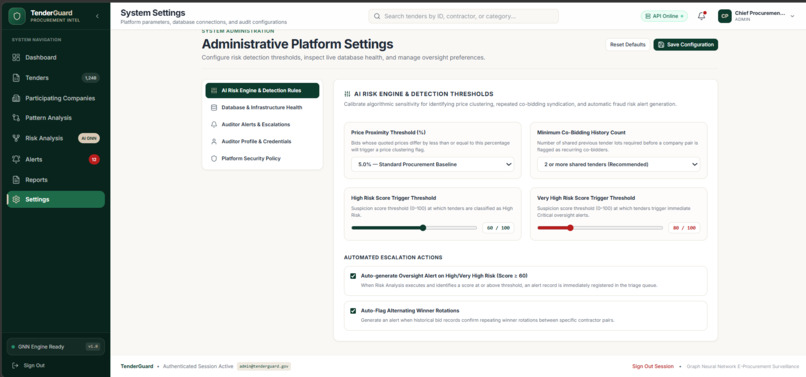Viewport: 806px width, 377px height.
Task: Click the database icon beside Infrastructure Health
Action: click(214, 107)
